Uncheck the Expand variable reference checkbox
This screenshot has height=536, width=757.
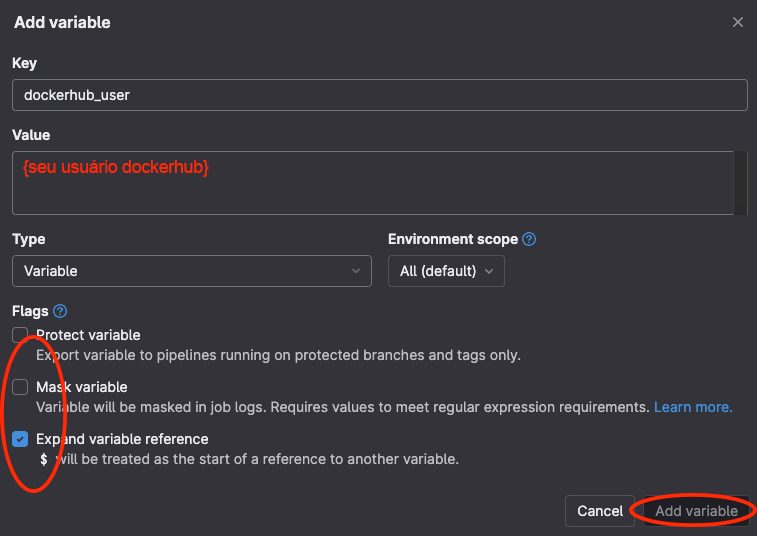pos(20,439)
